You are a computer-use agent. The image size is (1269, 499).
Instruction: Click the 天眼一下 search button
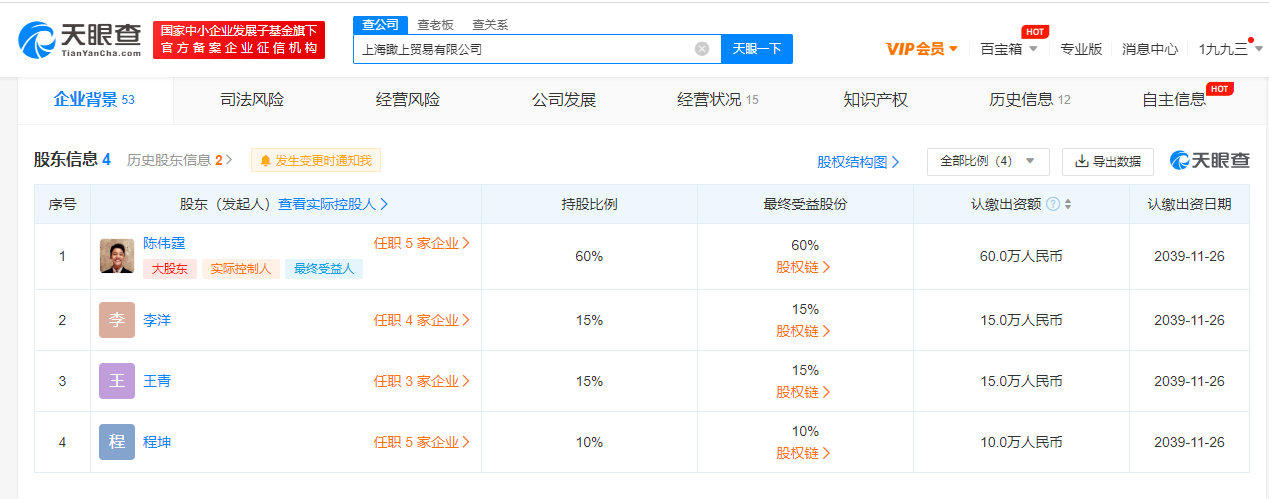(757, 49)
